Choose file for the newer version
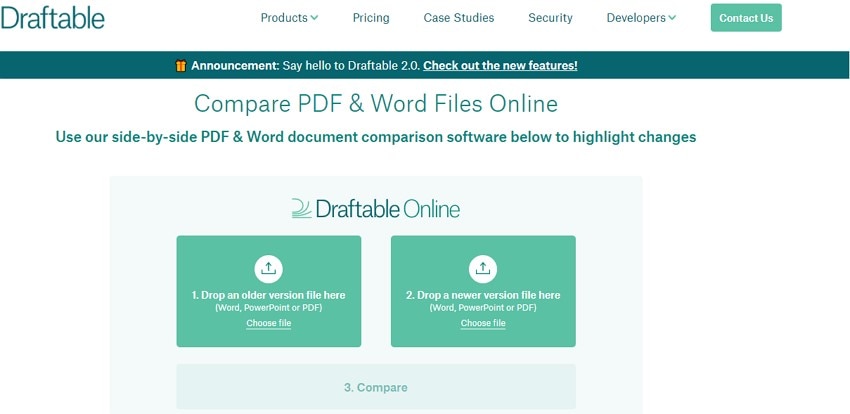 pos(483,324)
